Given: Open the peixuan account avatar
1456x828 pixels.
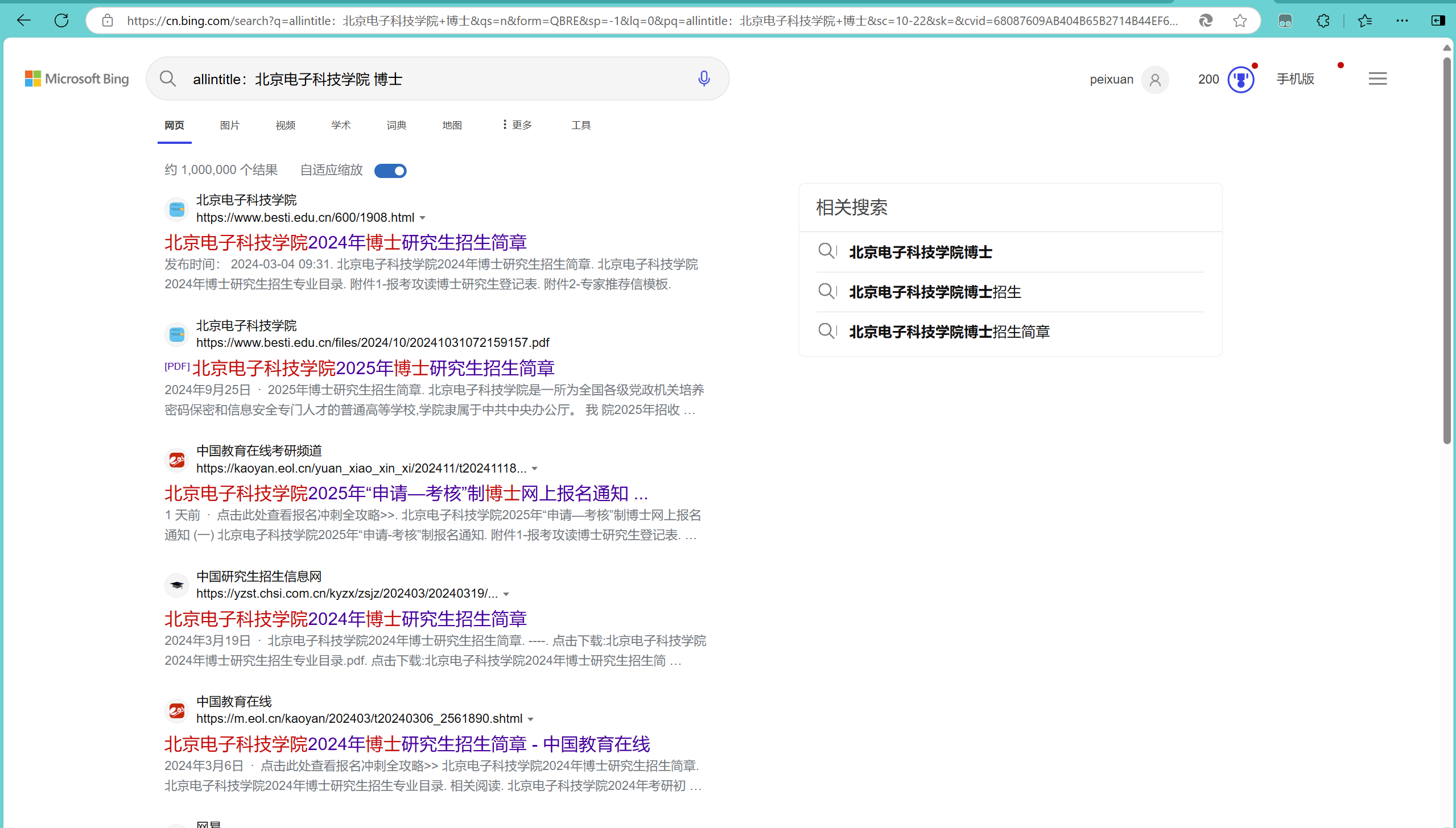Looking at the screenshot, I should 1155,80.
